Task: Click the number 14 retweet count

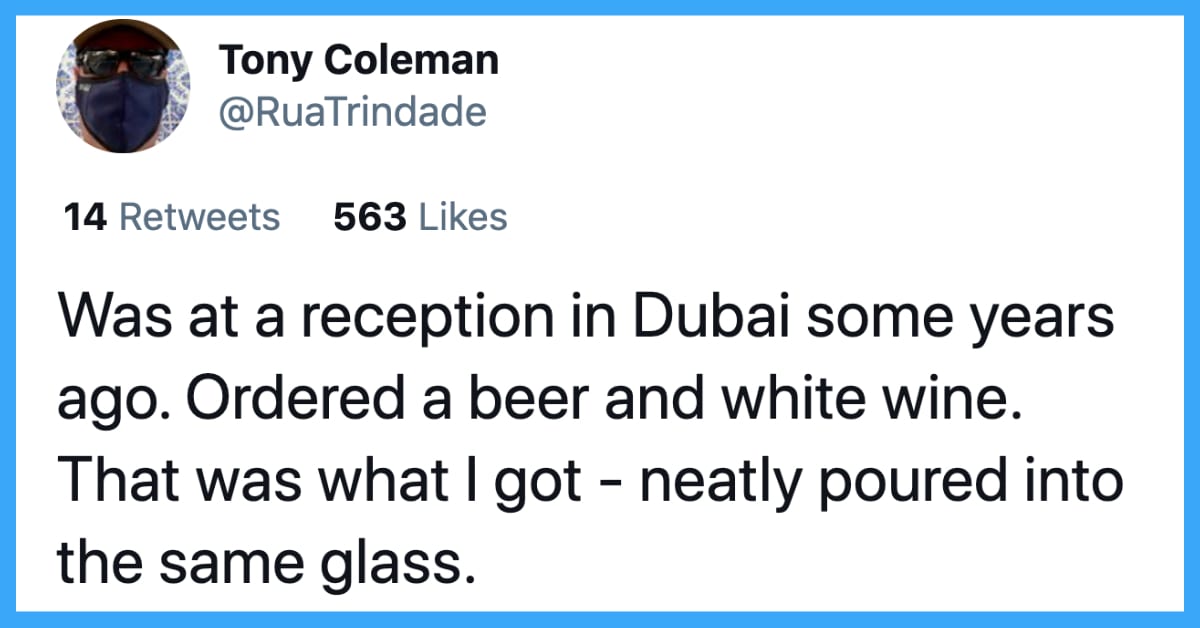Action: tap(86, 217)
